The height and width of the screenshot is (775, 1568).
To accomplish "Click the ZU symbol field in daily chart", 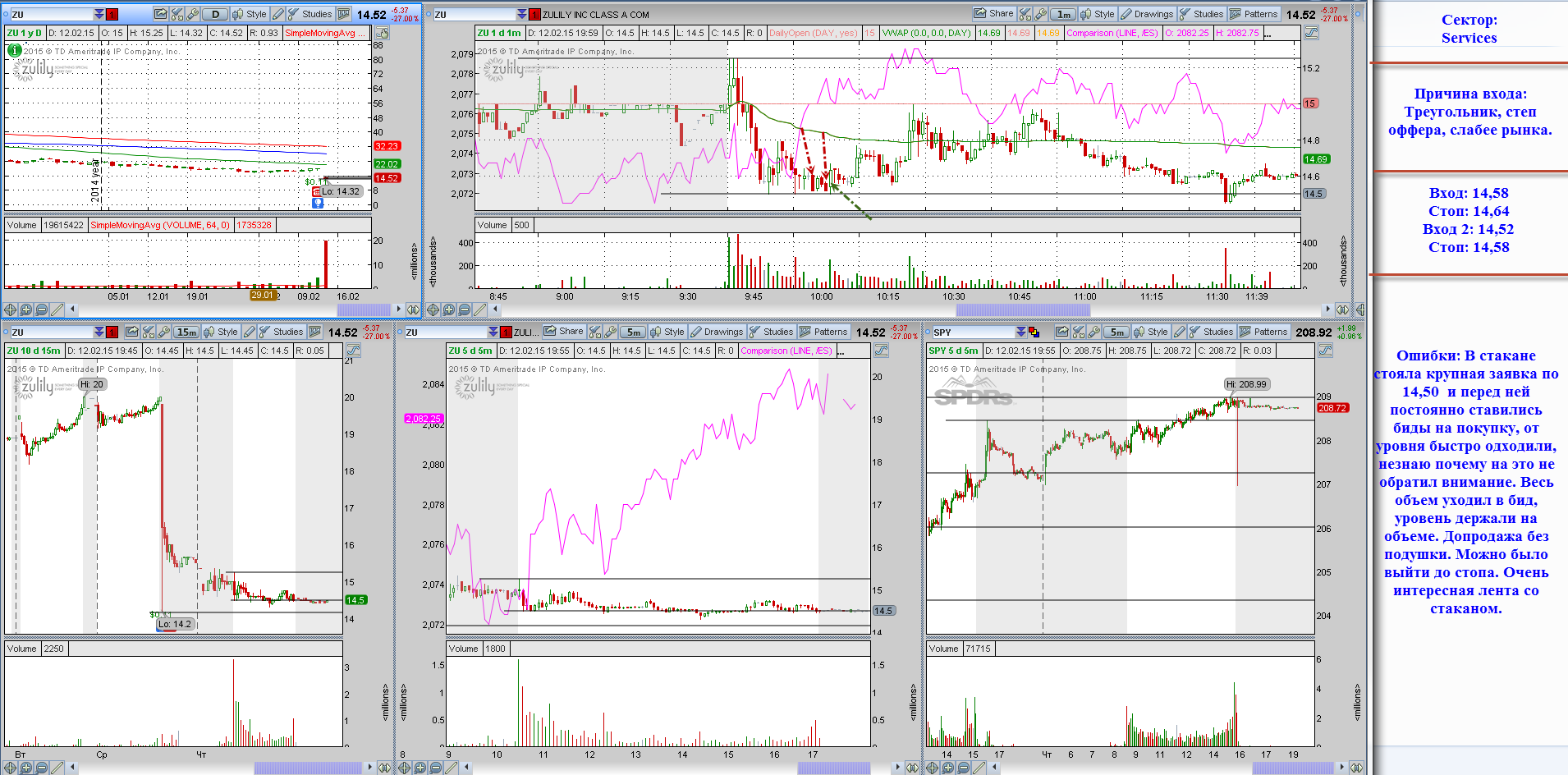I will coord(52,14).
